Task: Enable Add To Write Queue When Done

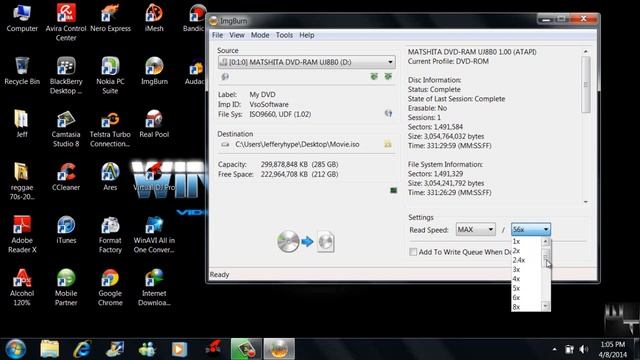Action: pos(413,252)
